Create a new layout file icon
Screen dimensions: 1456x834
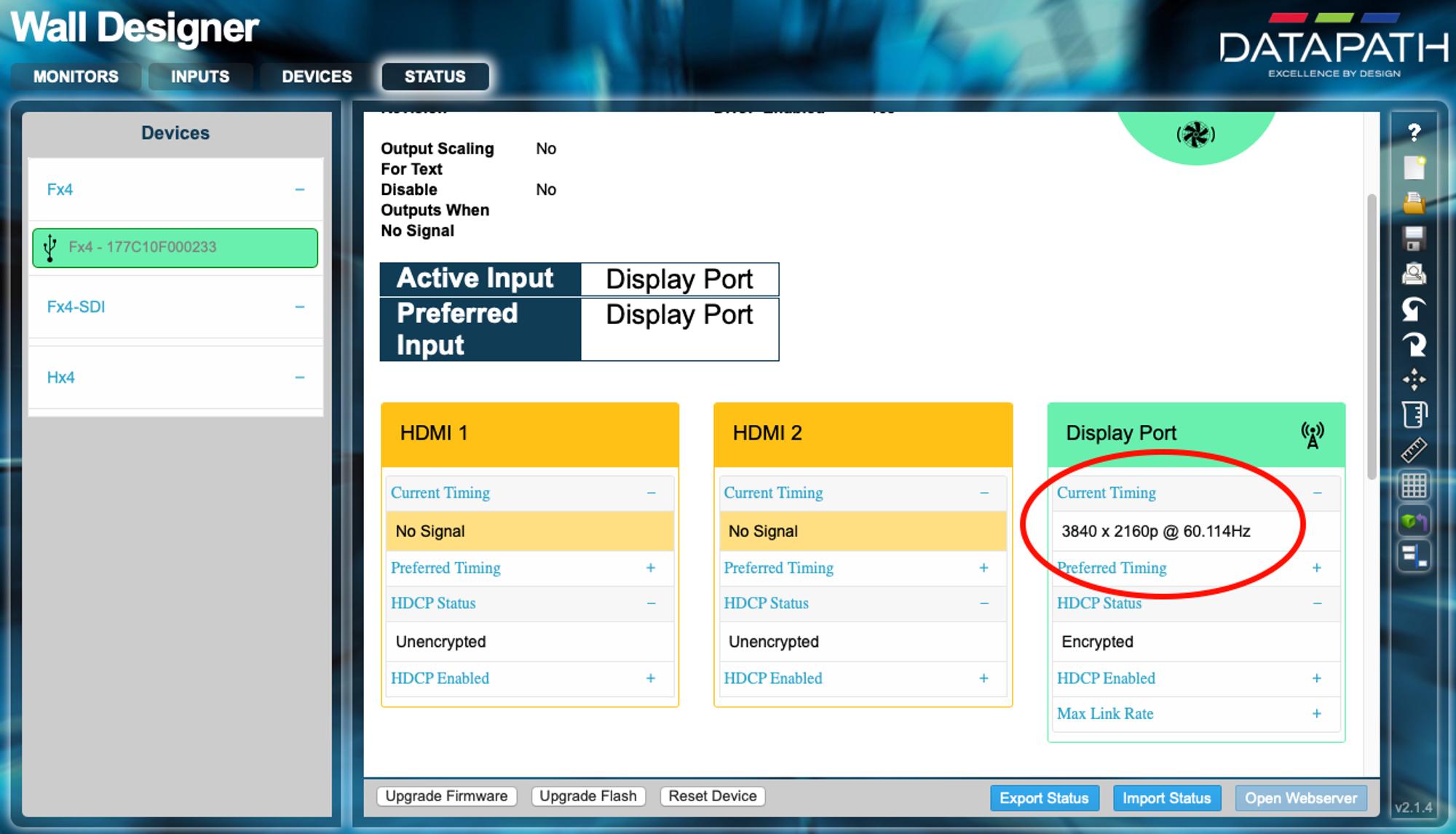[1414, 167]
